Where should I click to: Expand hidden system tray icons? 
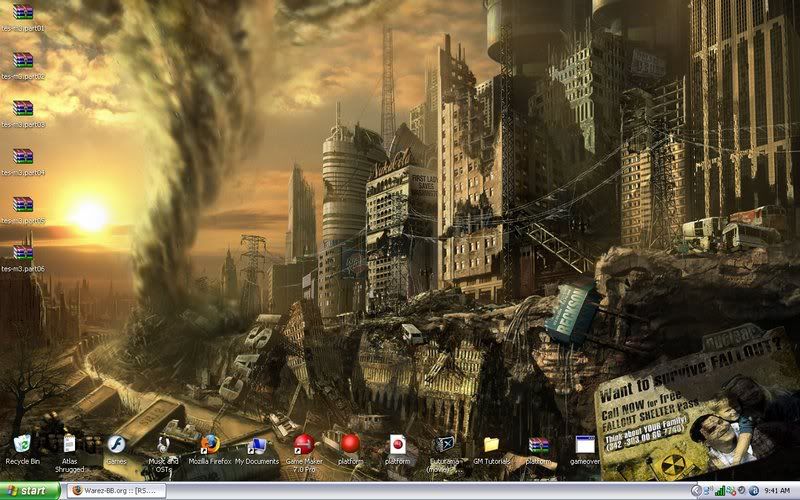[697, 491]
